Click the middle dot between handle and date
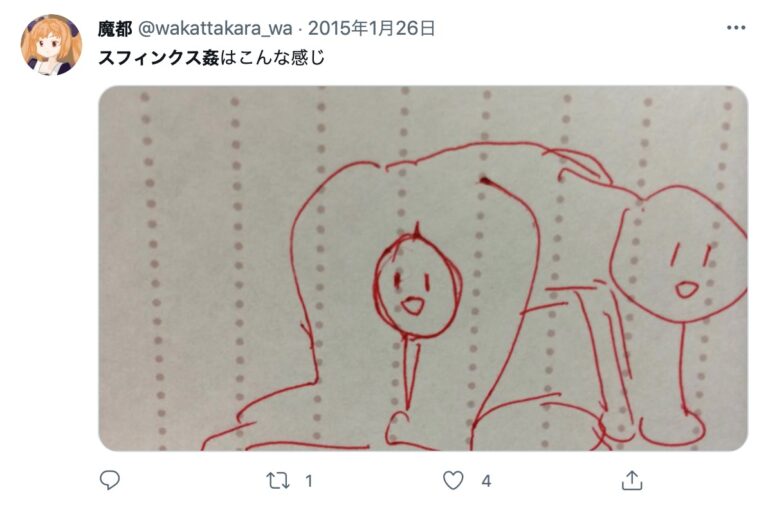The width and height of the screenshot is (768, 508). coord(300,29)
